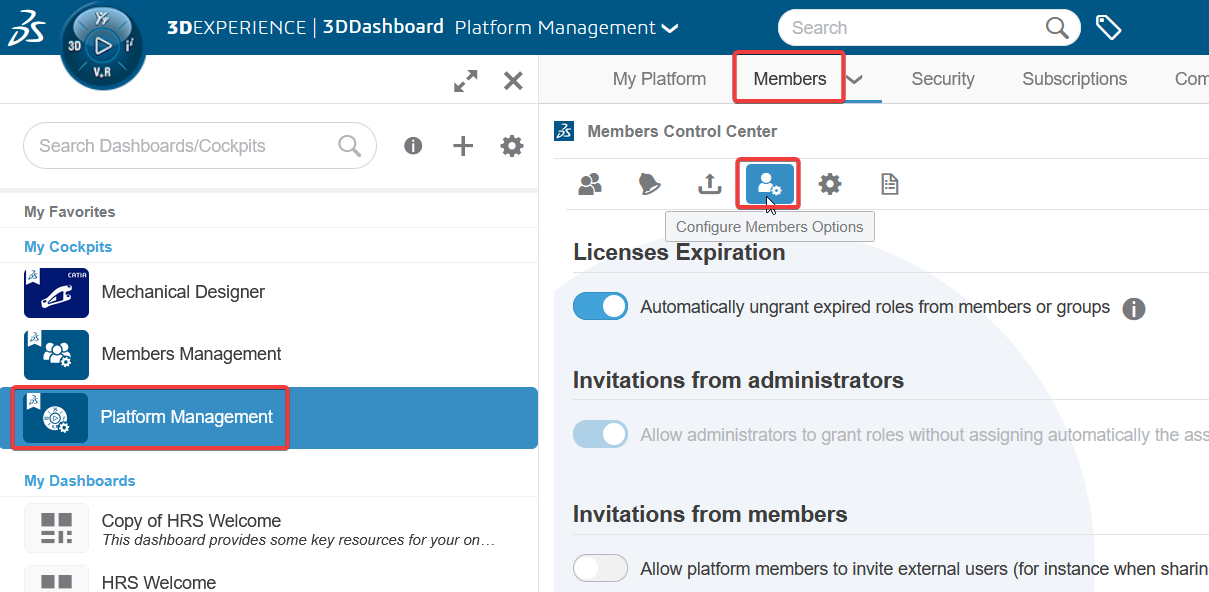This screenshot has width=1209, height=592.
Task: Toggle allow administrators to grant roles switch
Action: (600, 434)
